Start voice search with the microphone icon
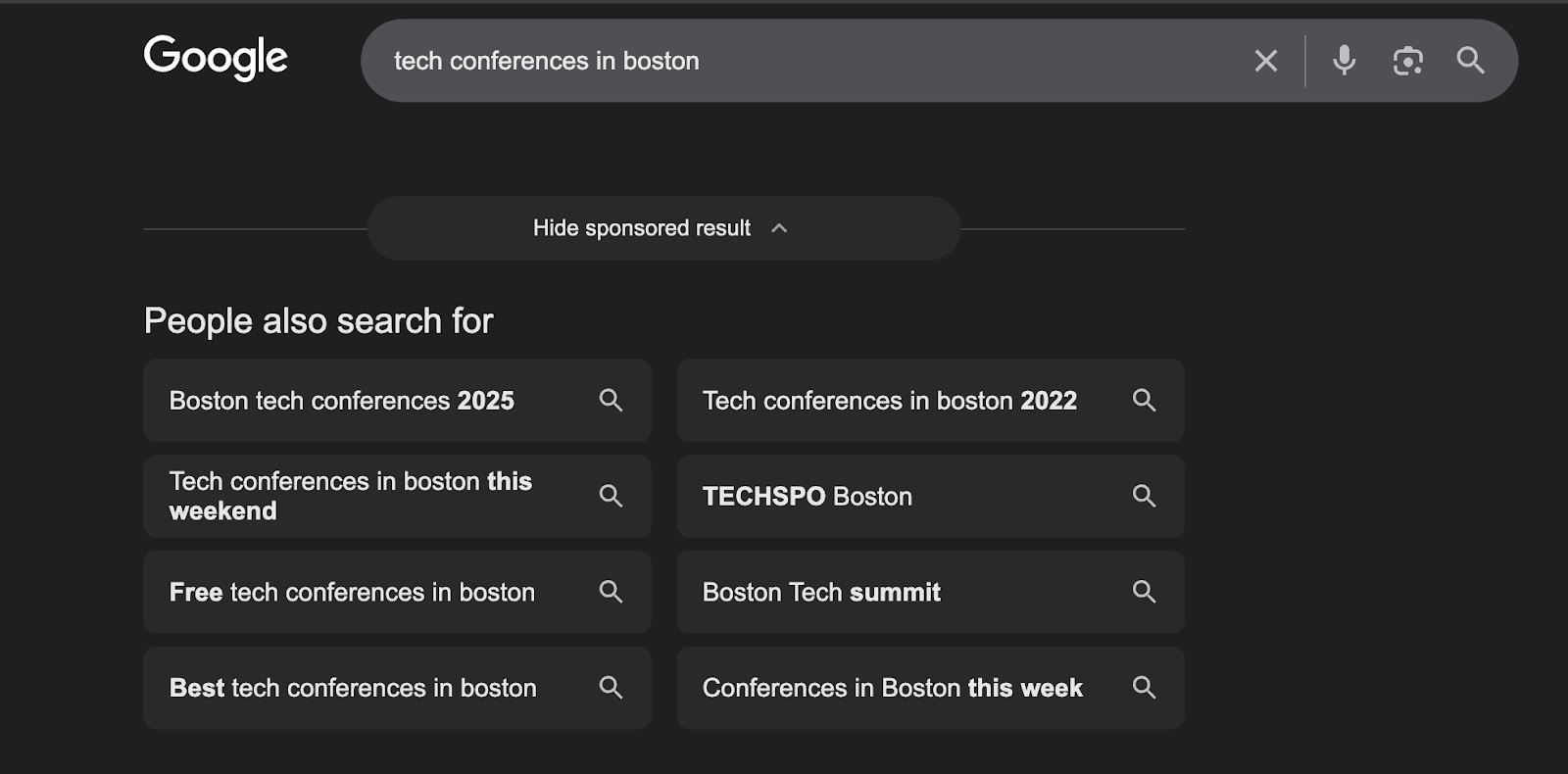 [x=1345, y=61]
